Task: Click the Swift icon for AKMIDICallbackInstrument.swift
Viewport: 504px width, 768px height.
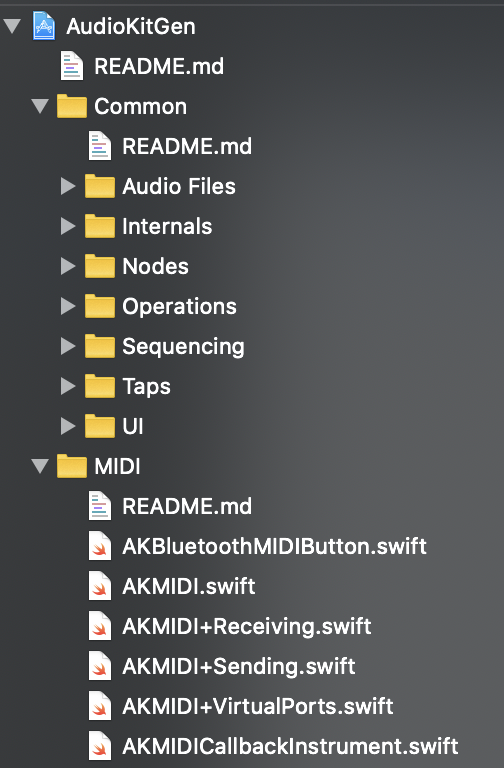Action: click(100, 746)
